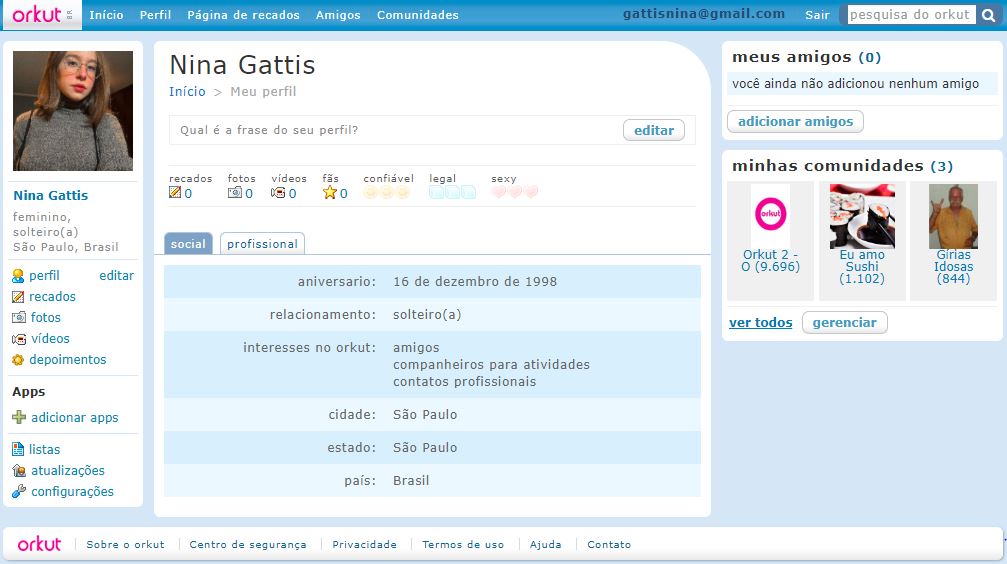This screenshot has height=564, width=1007.
Task: Click the green plus adicionar apps icon
Action: (19, 418)
